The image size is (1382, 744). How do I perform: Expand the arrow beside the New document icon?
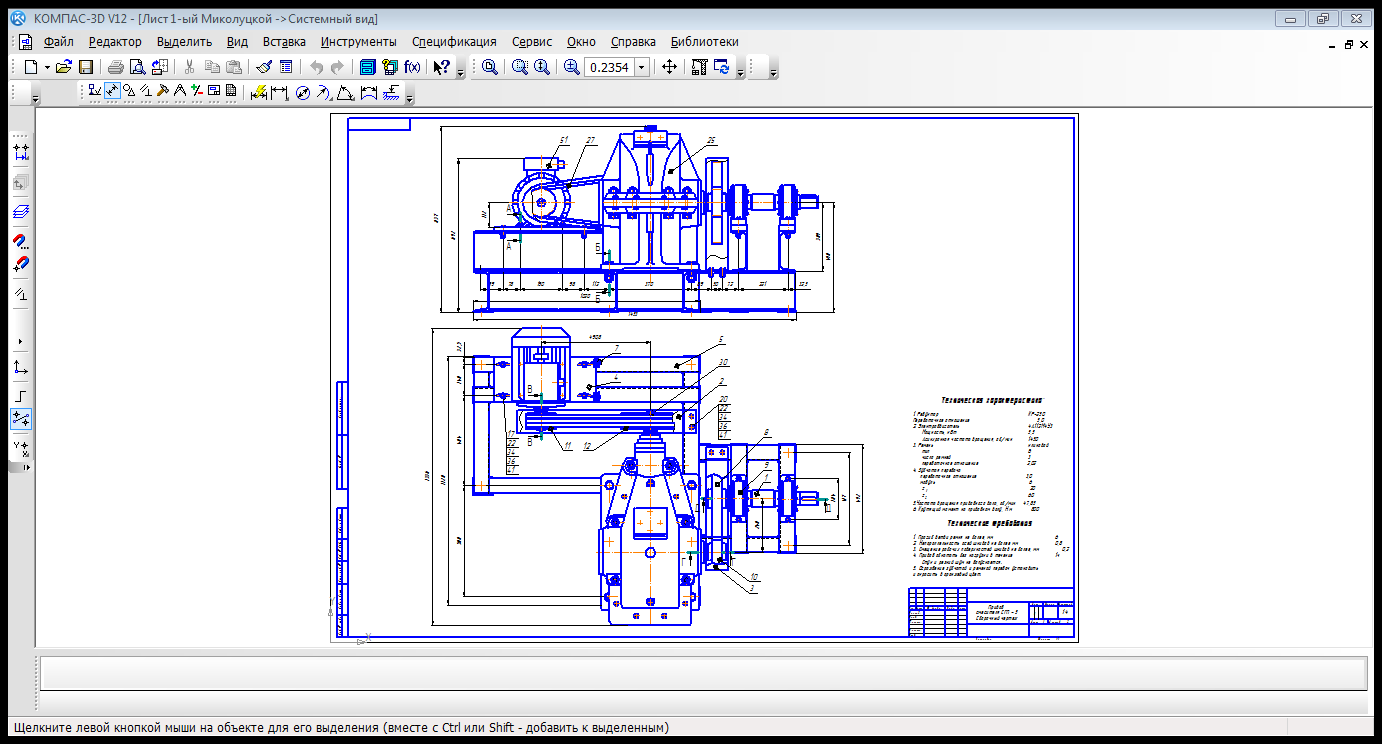click(x=47, y=67)
